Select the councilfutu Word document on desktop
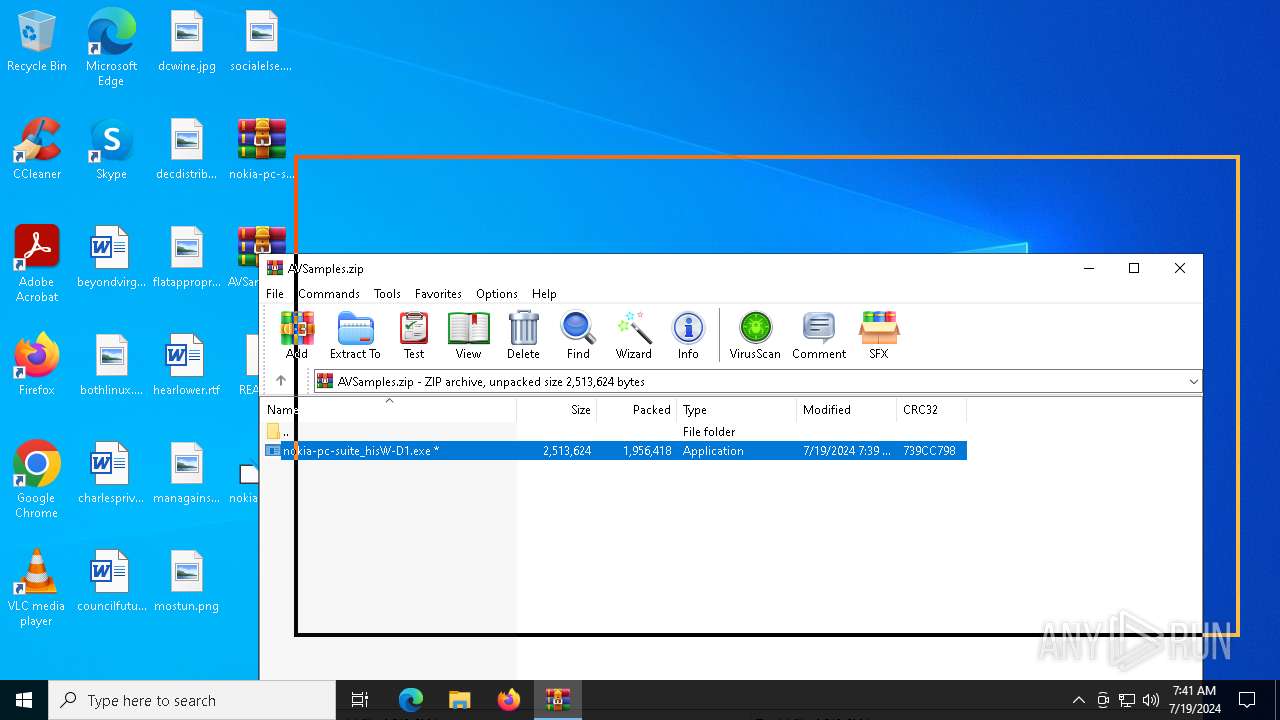 [111, 581]
